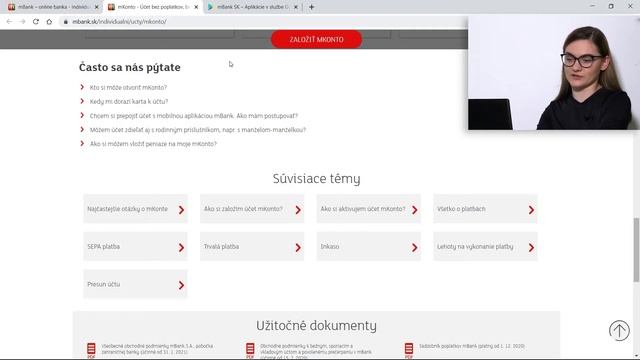Viewport: 640px width, 360px height.
Task: Click the padlock icon in the address bar
Action: click(x=66, y=22)
